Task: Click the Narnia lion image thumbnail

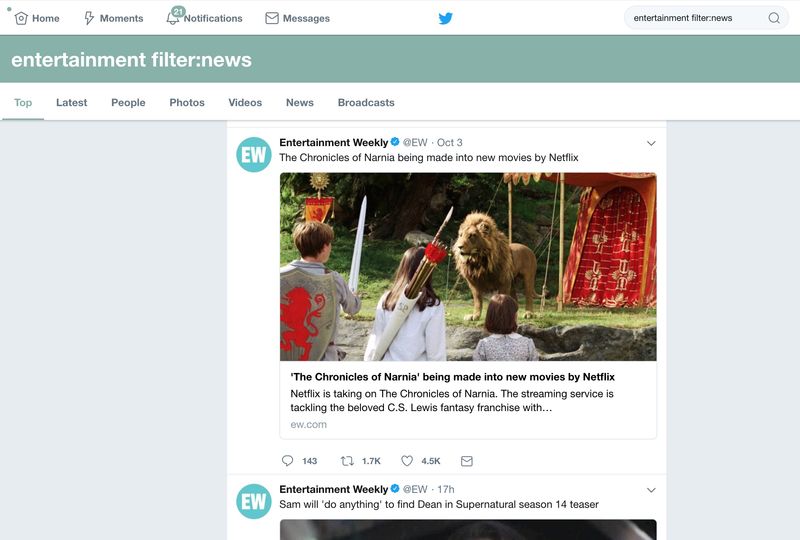Action: 468,267
